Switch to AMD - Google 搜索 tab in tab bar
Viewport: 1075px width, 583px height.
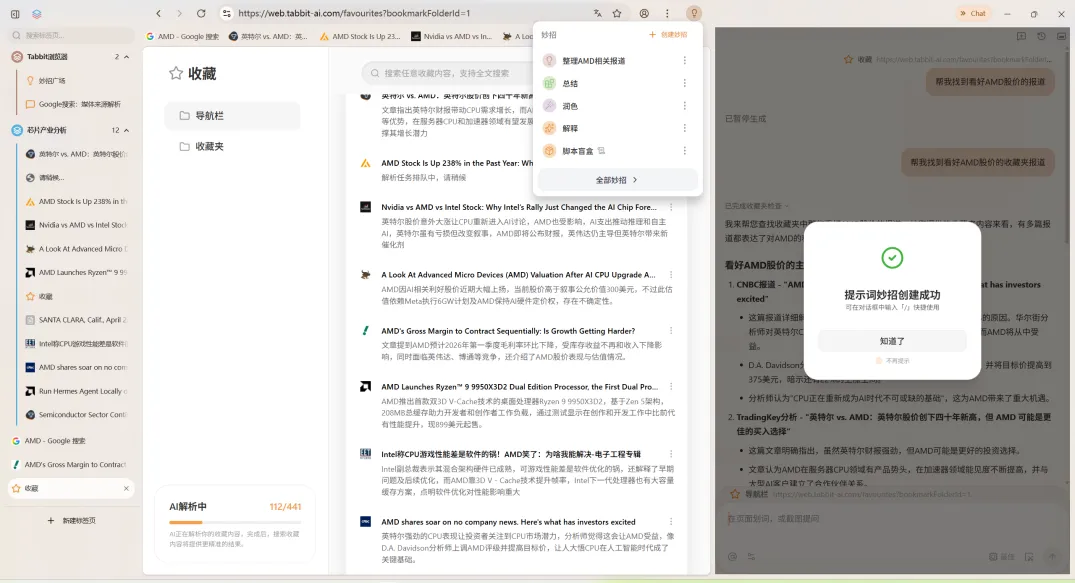[182, 36]
